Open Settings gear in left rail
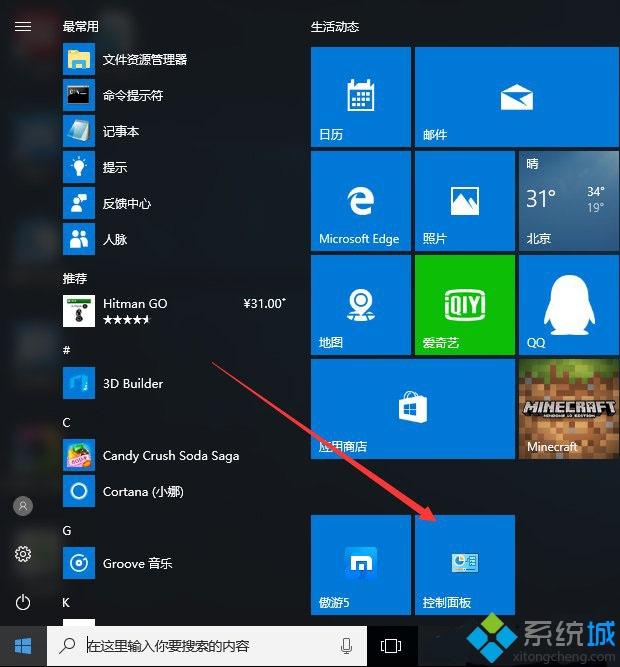 (23, 554)
